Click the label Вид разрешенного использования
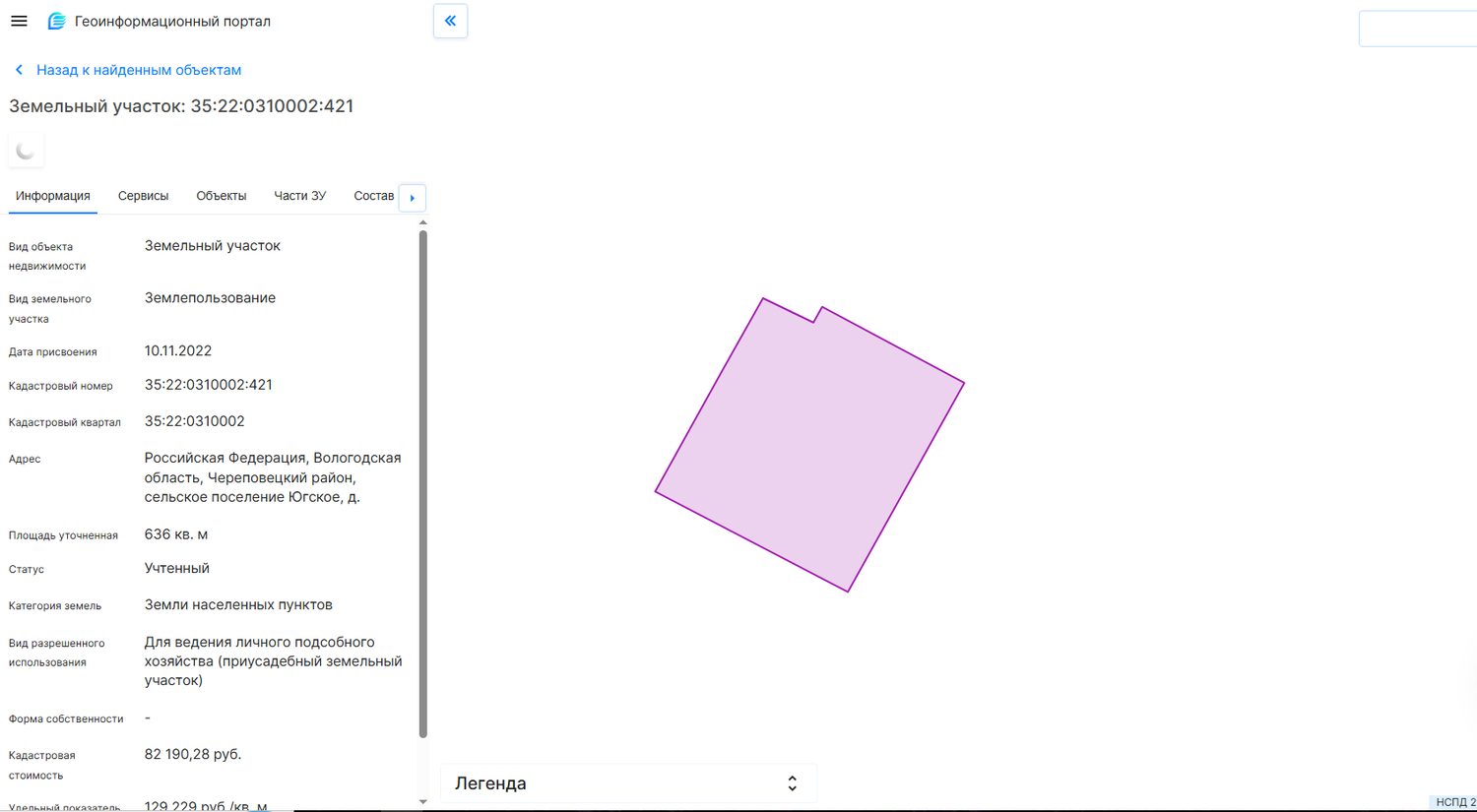The width and height of the screenshot is (1477, 812). click(x=56, y=653)
